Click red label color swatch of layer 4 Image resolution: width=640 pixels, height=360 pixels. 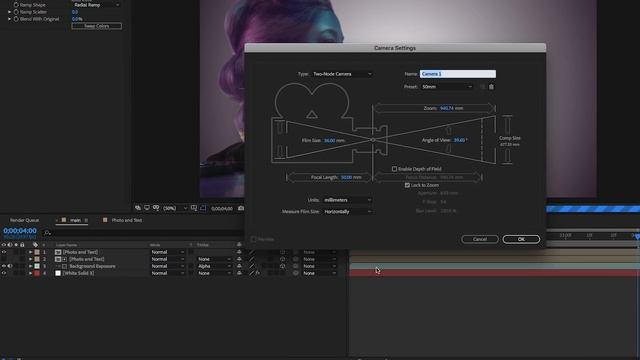(37, 273)
